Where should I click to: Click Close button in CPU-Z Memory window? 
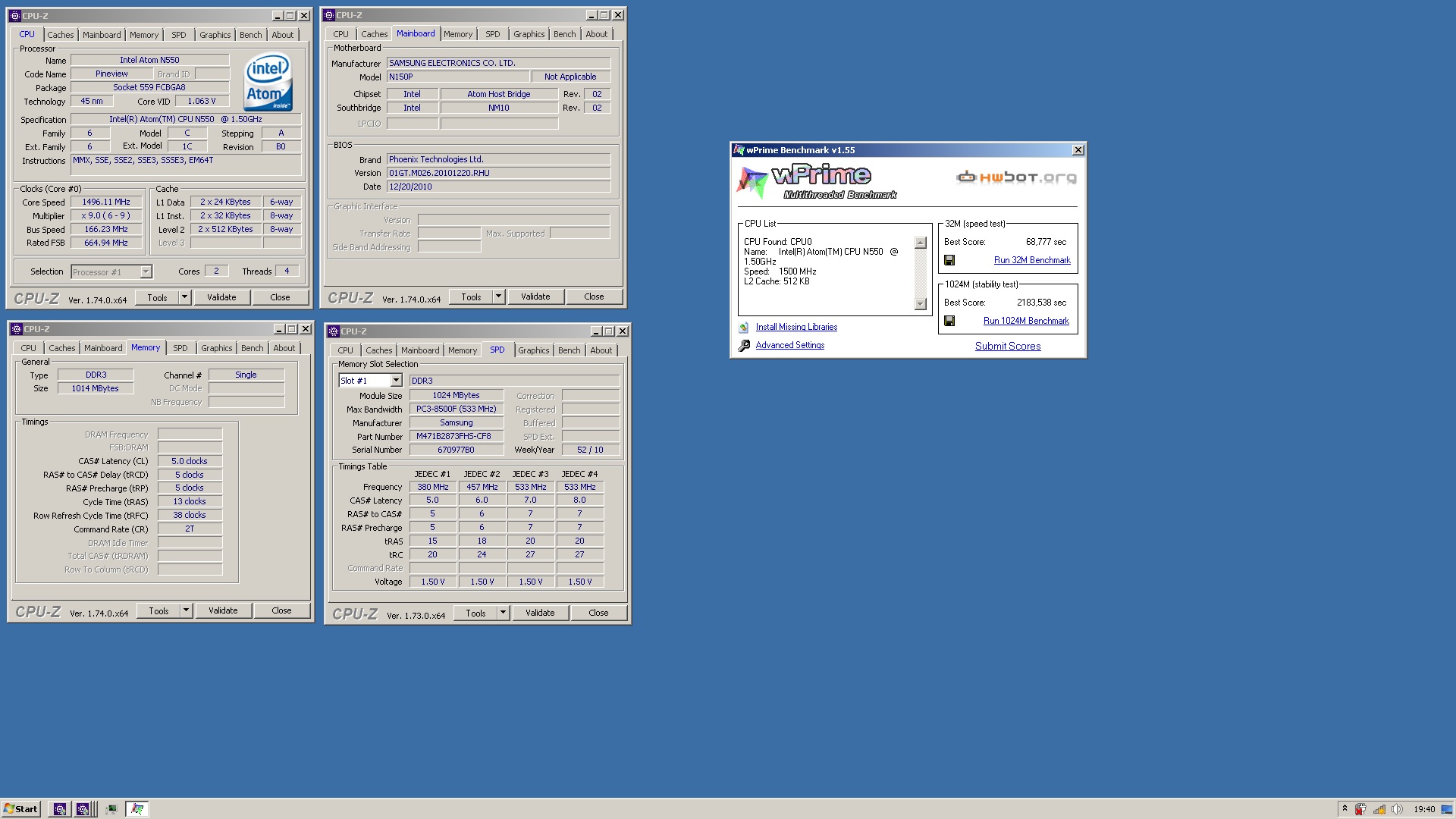coord(281,610)
